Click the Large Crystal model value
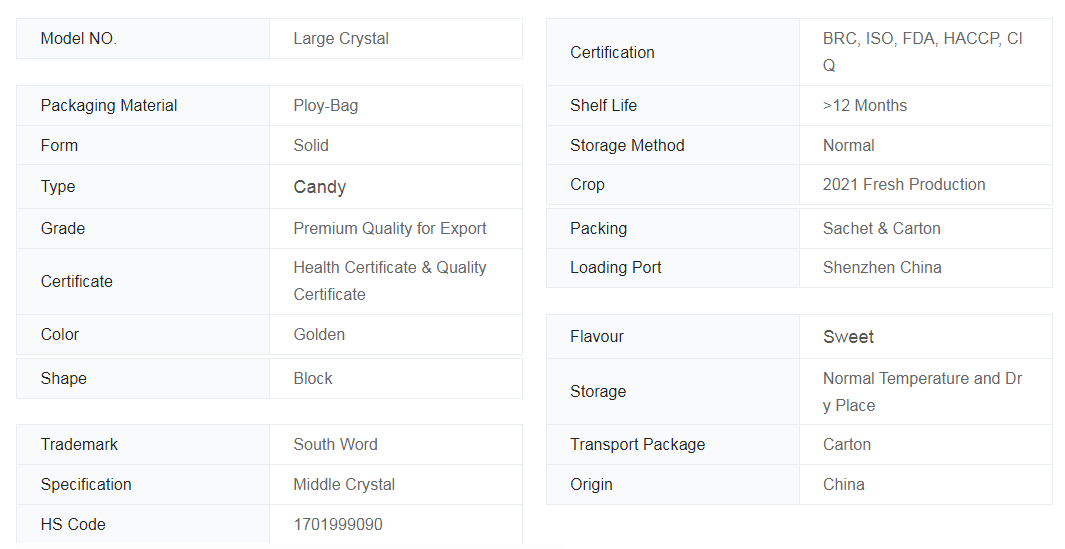The height and width of the screenshot is (549, 1065). coord(341,39)
